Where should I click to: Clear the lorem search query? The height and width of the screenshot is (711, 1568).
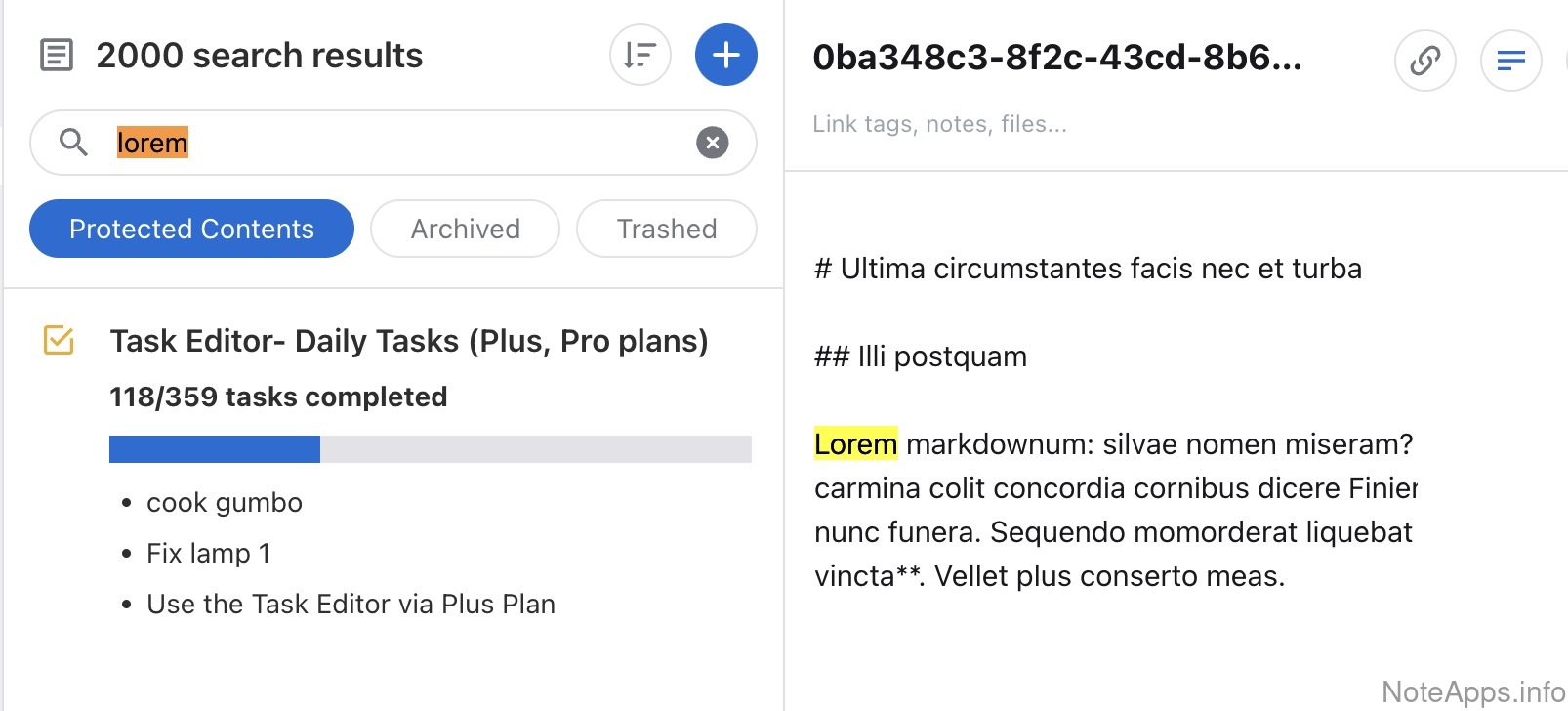point(712,143)
